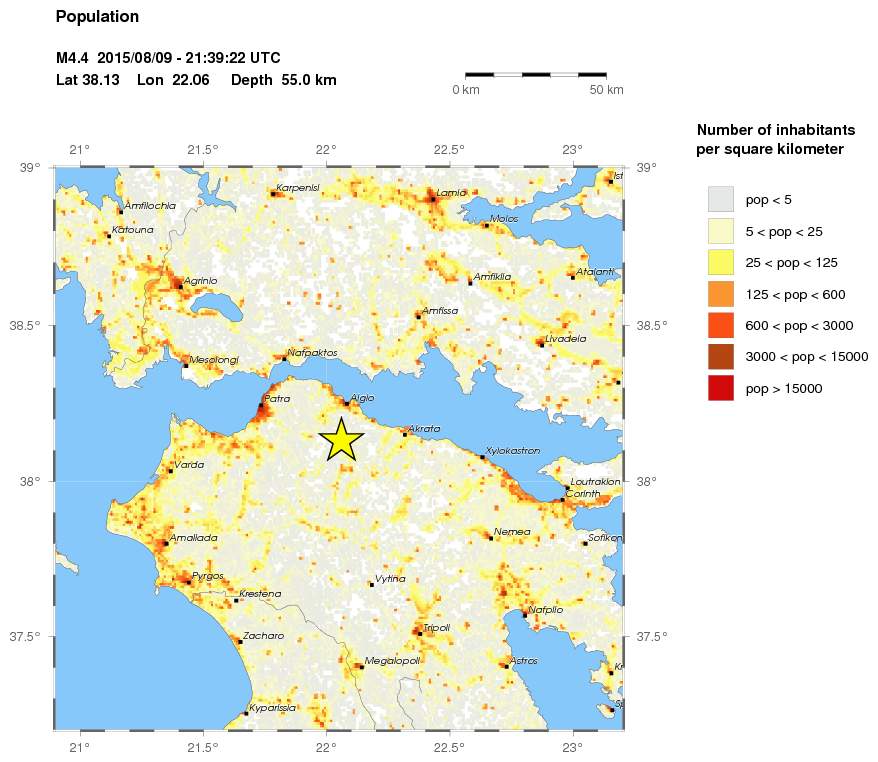The image size is (878, 762).
Task: Click the yellow epicenter star marker
Action: tap(341, 440)
